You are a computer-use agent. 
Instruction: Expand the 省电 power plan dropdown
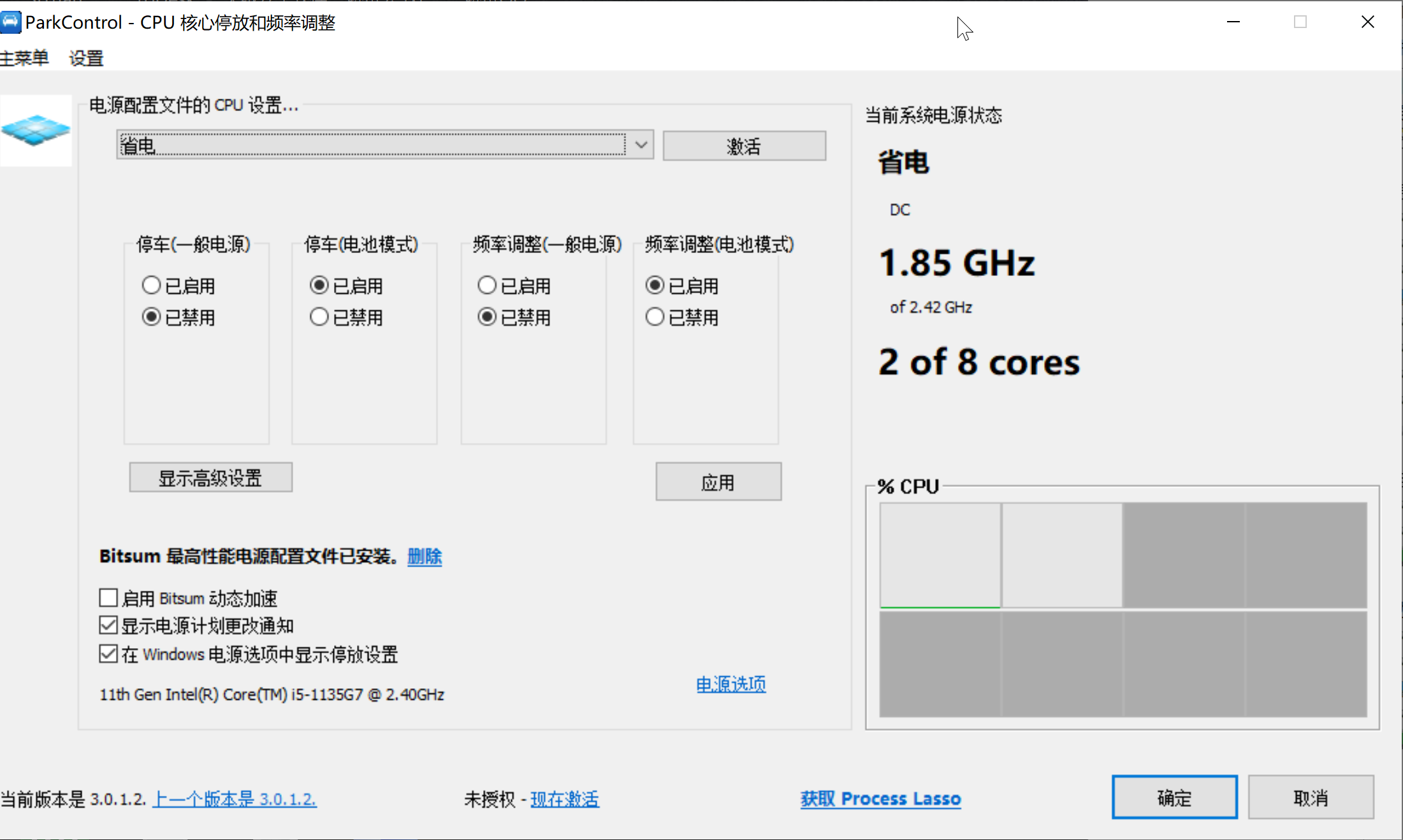[641, 145]
